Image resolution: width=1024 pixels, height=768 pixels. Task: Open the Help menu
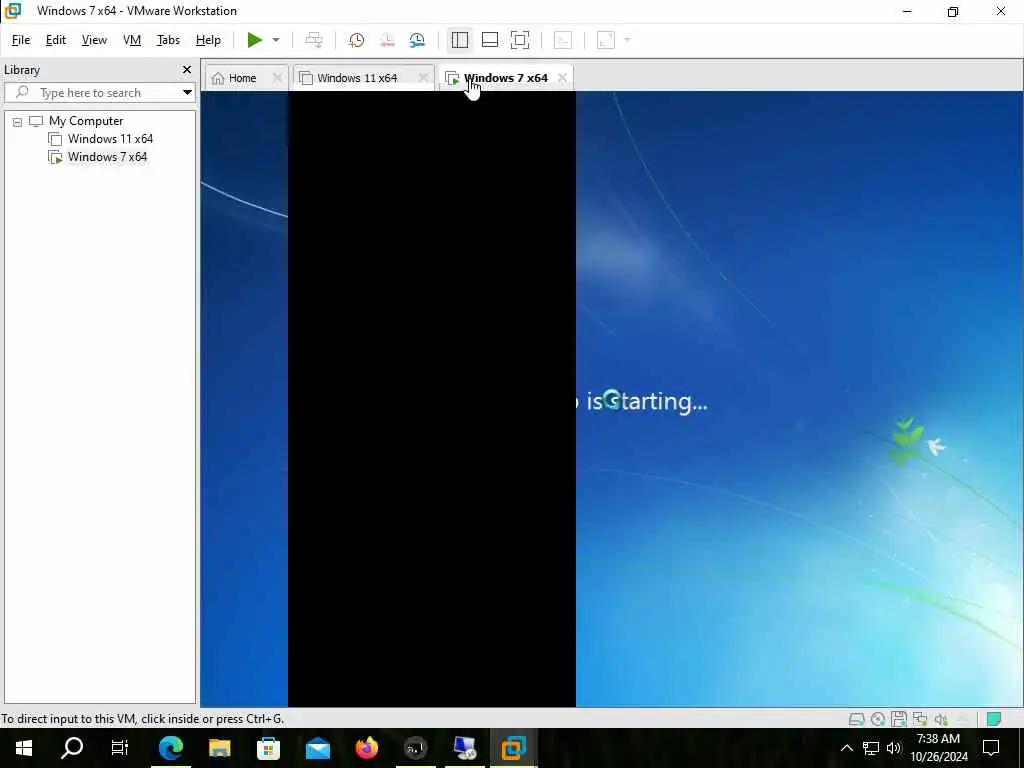tap(208, 40)
